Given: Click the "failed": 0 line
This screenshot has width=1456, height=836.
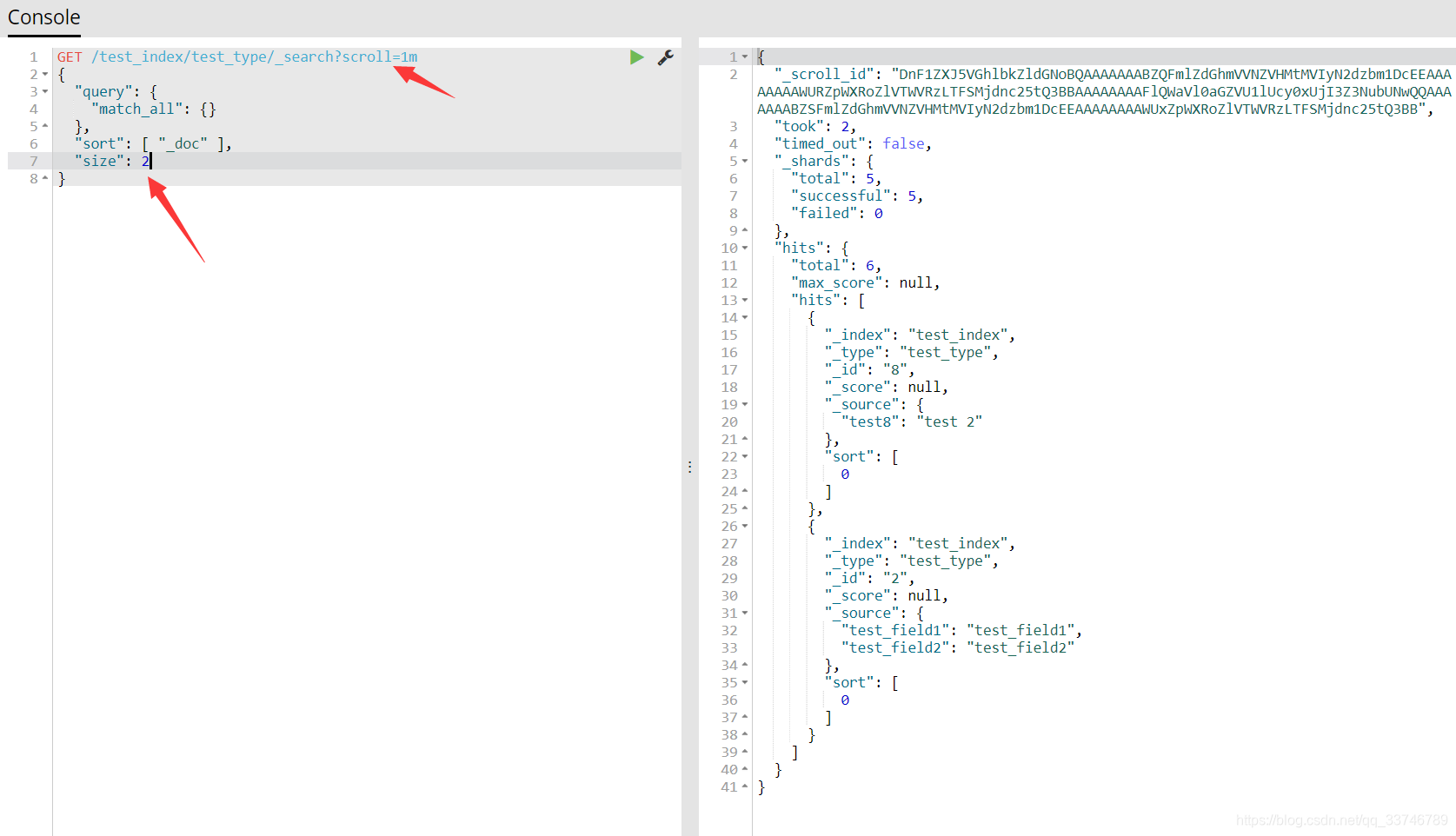Looking at the screenshot, I should pyautogui.click(x=837, y=214).
